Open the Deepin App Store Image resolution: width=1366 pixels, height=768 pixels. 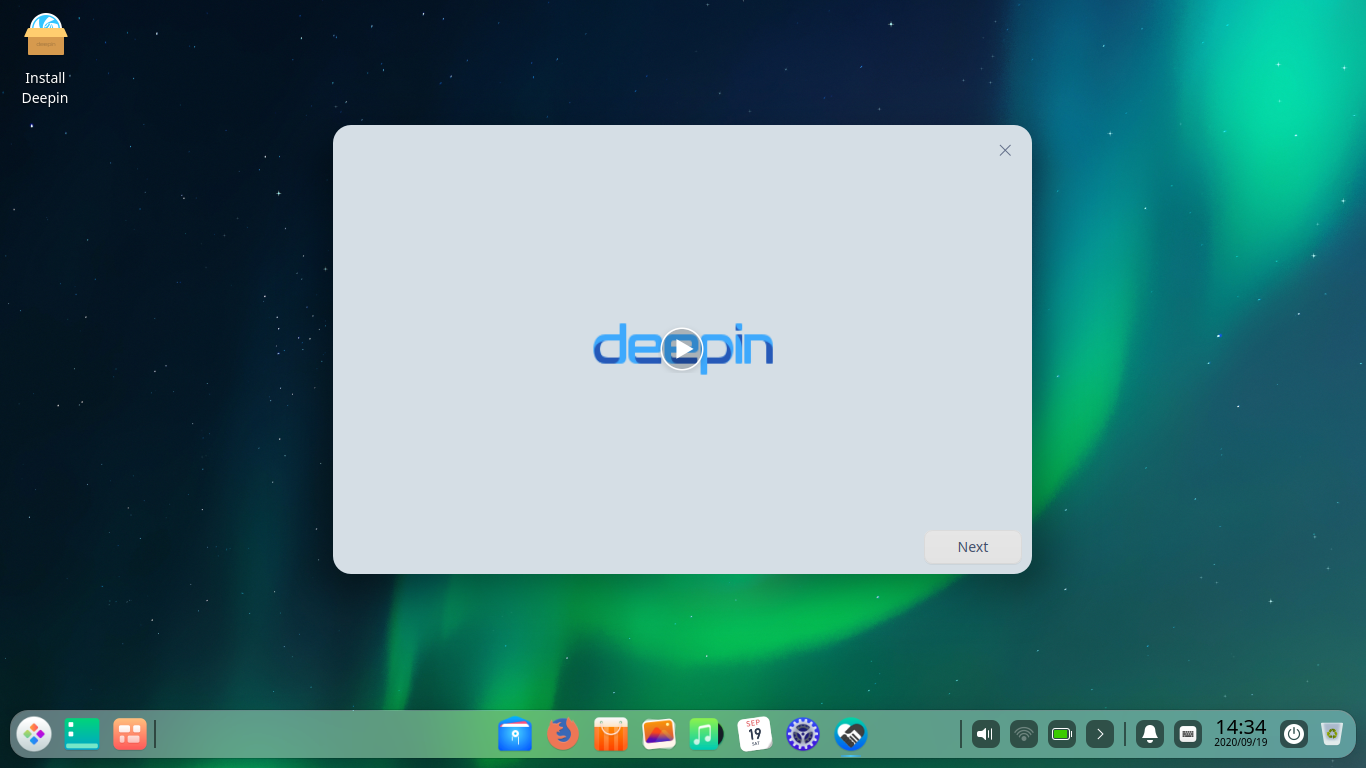point(610,734)
